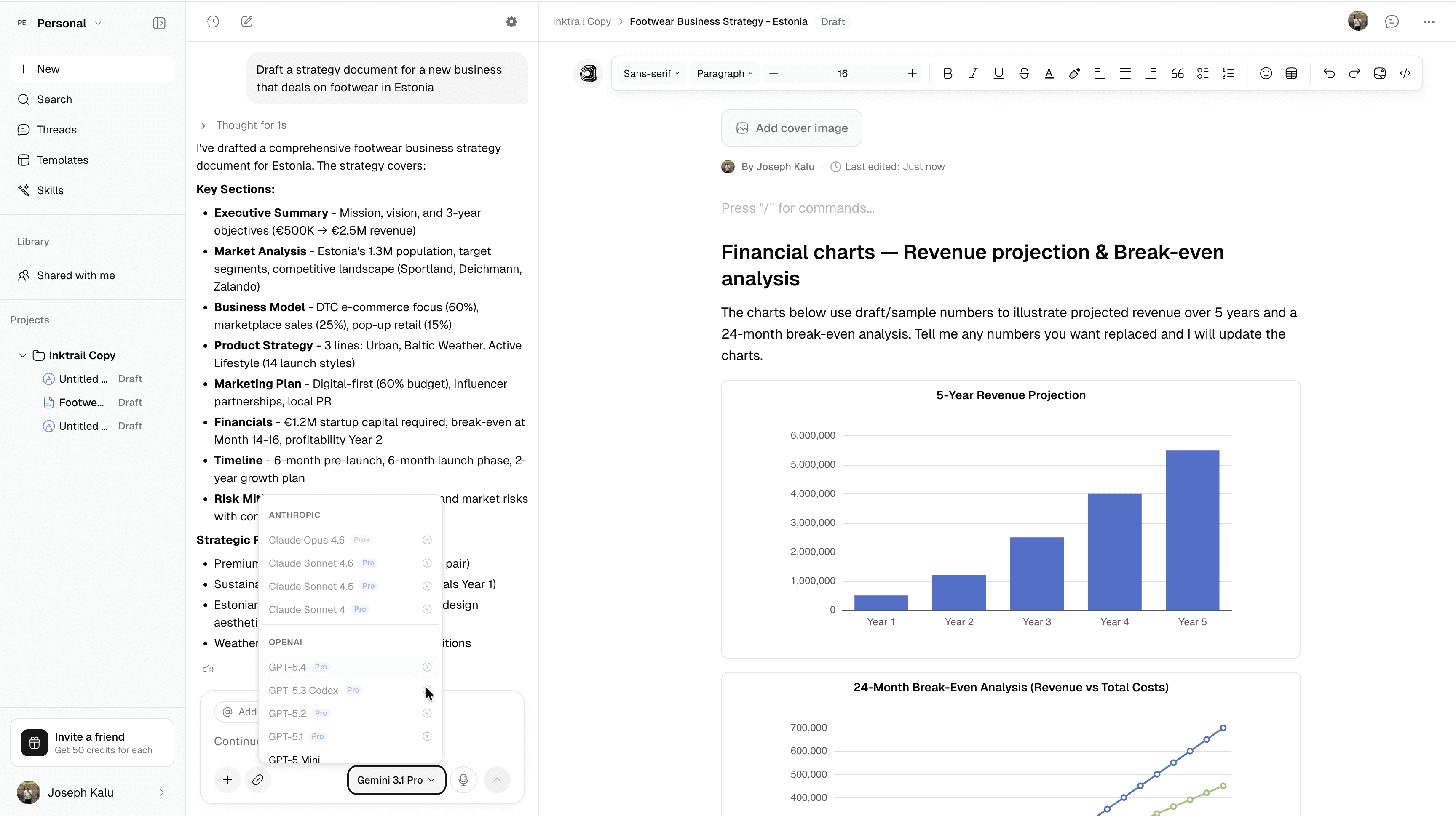Viewport: 1456px width, 816px height.
Task: Insert a code block
Action: pyautogui.click(x=1405, y=73)
